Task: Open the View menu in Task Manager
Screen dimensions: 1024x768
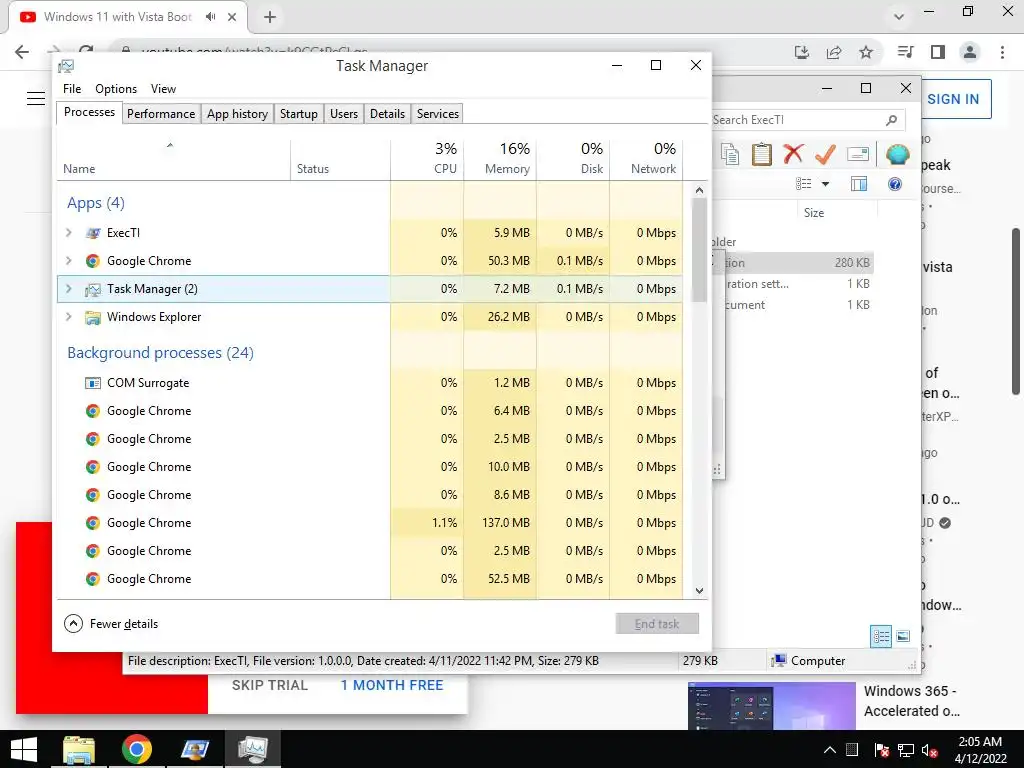Action: tap(163, 89)
